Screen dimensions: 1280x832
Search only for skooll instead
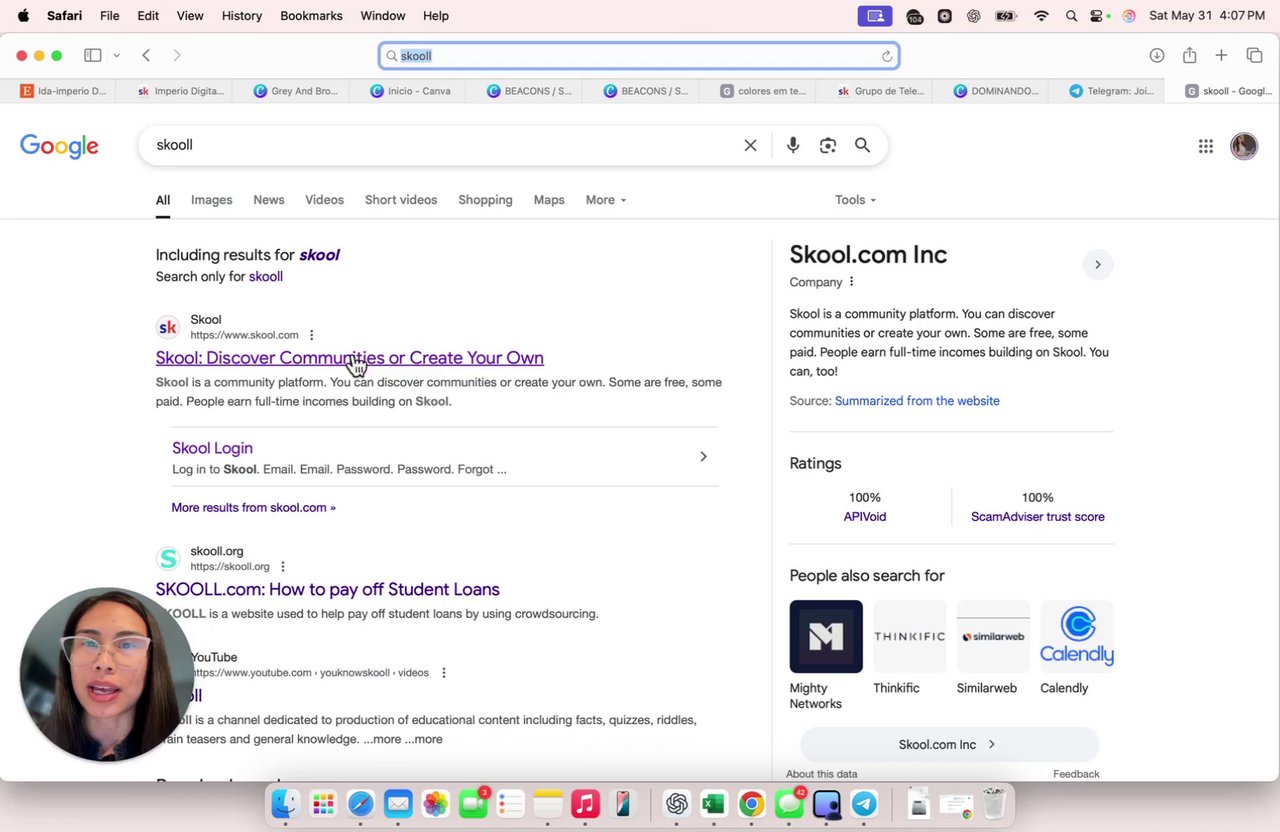click(266, 277)
